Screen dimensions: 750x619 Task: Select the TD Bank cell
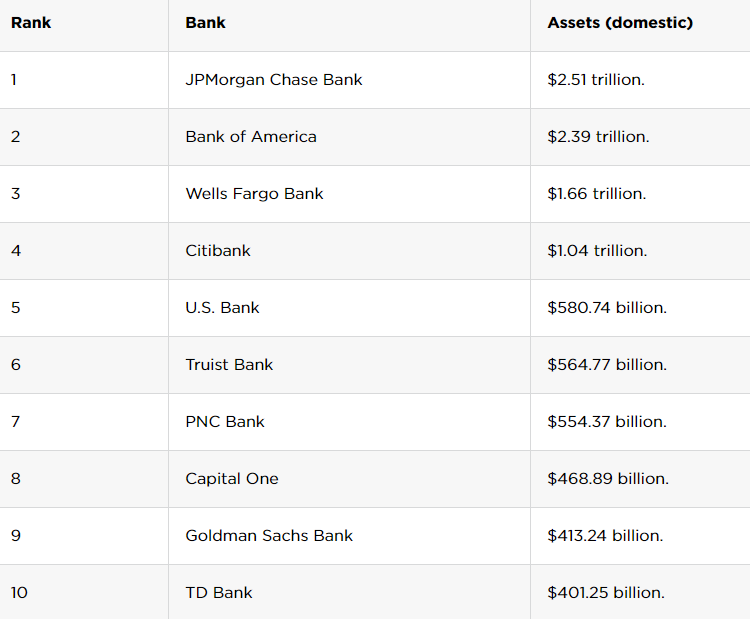tap(219, 593)
